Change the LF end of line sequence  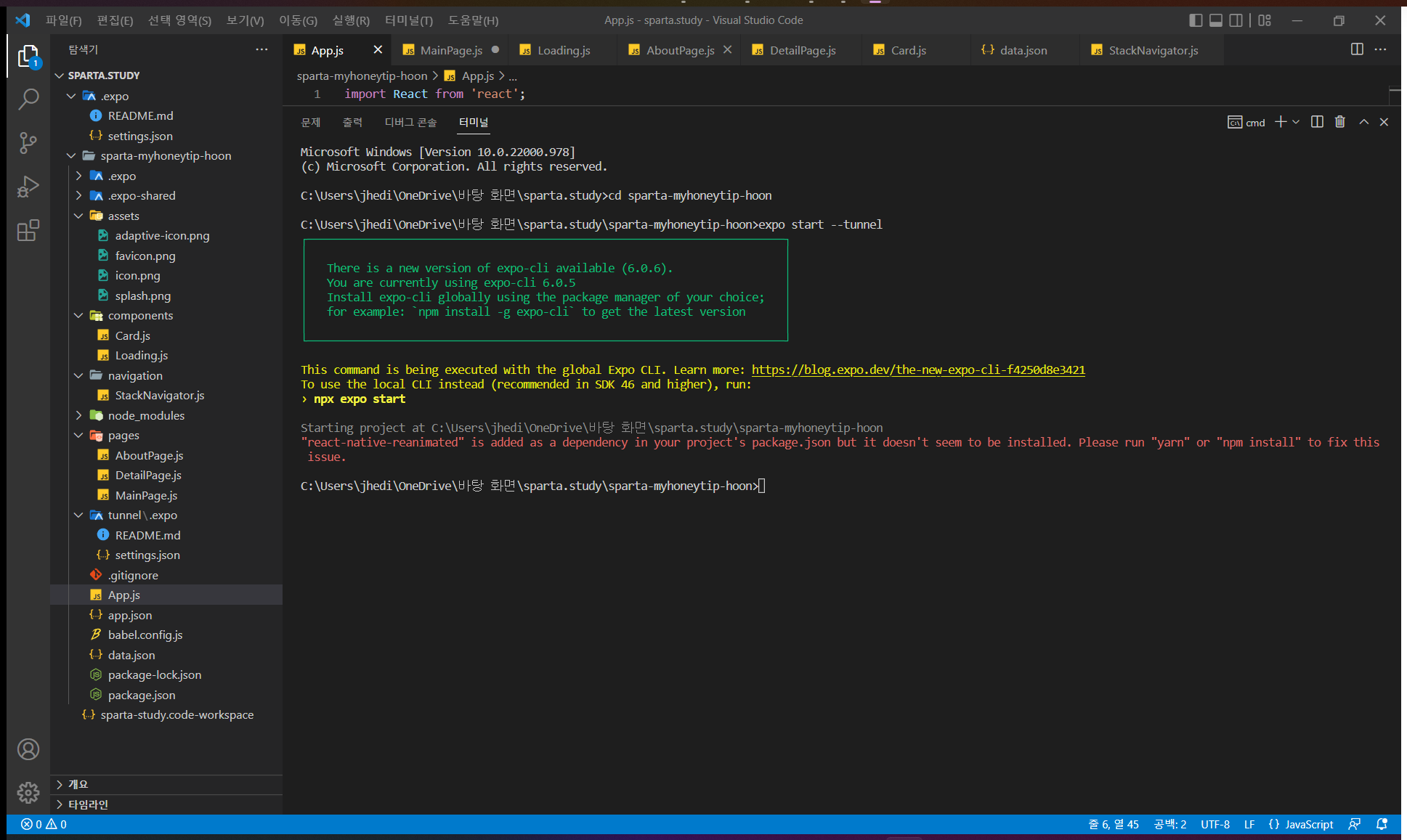[1249, 824]
